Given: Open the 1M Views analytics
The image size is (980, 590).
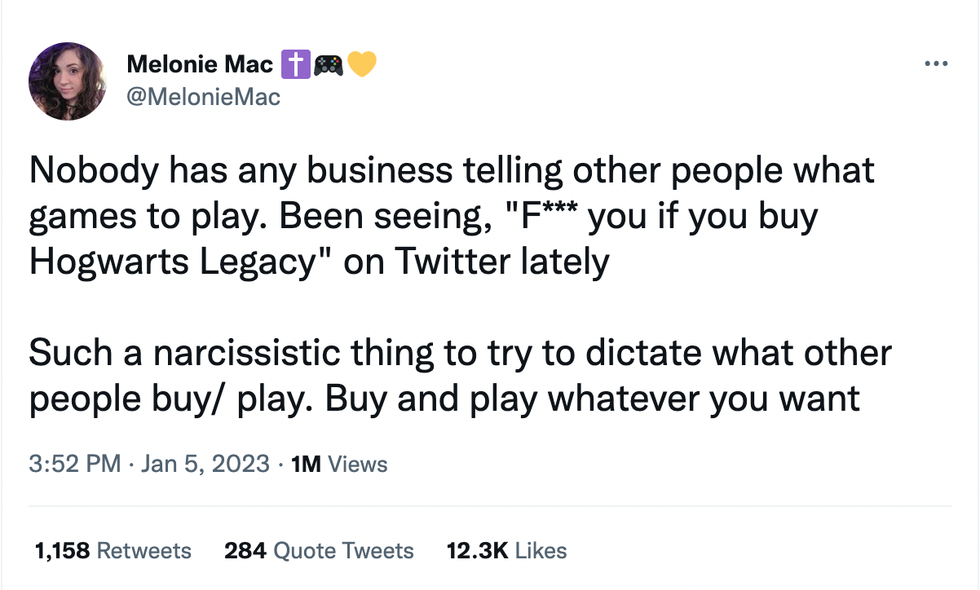Looking at the screenshot, I should (x=338, y=464).
